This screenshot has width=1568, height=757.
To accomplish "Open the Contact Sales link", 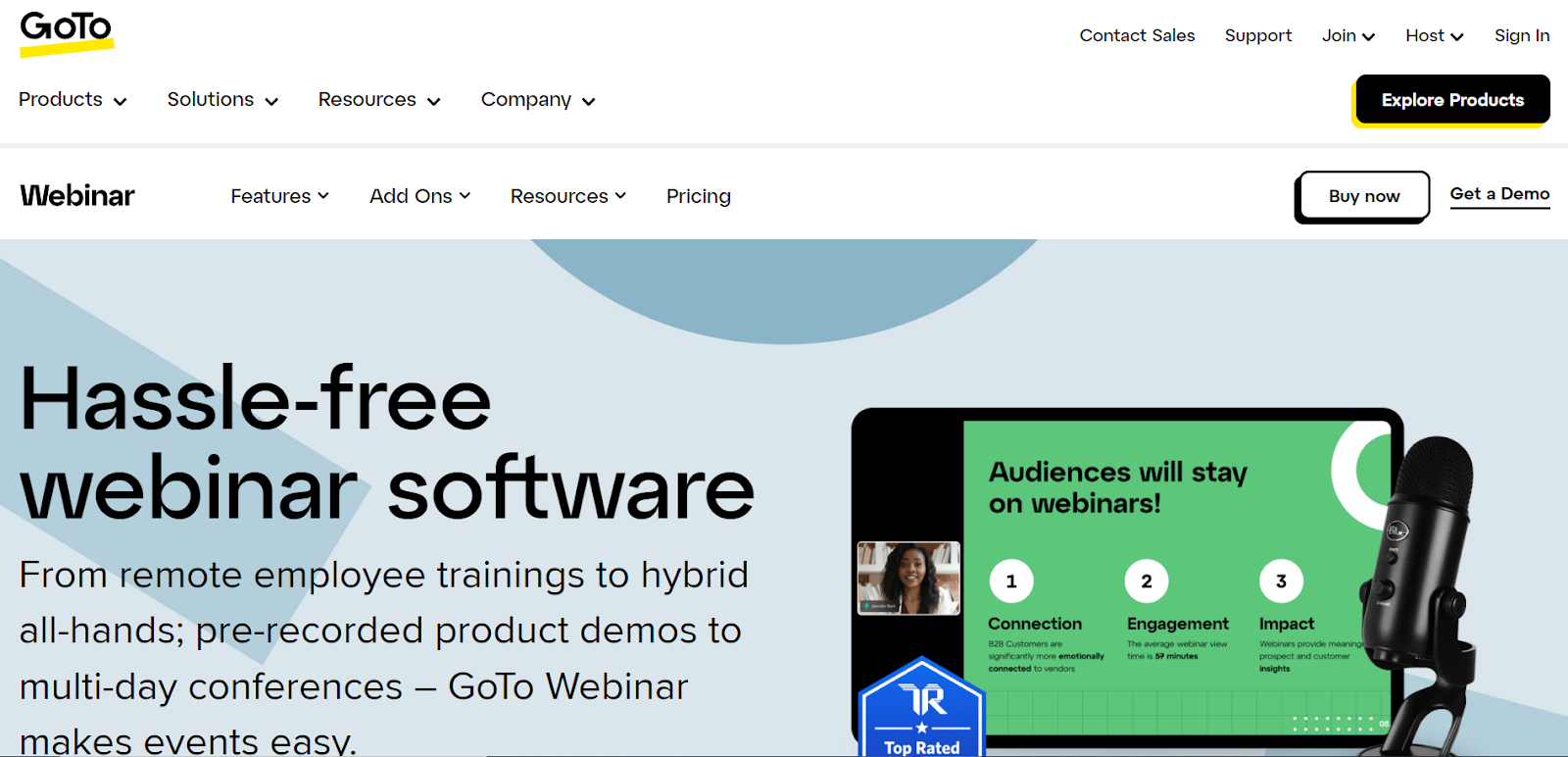I will (1137, 35).
